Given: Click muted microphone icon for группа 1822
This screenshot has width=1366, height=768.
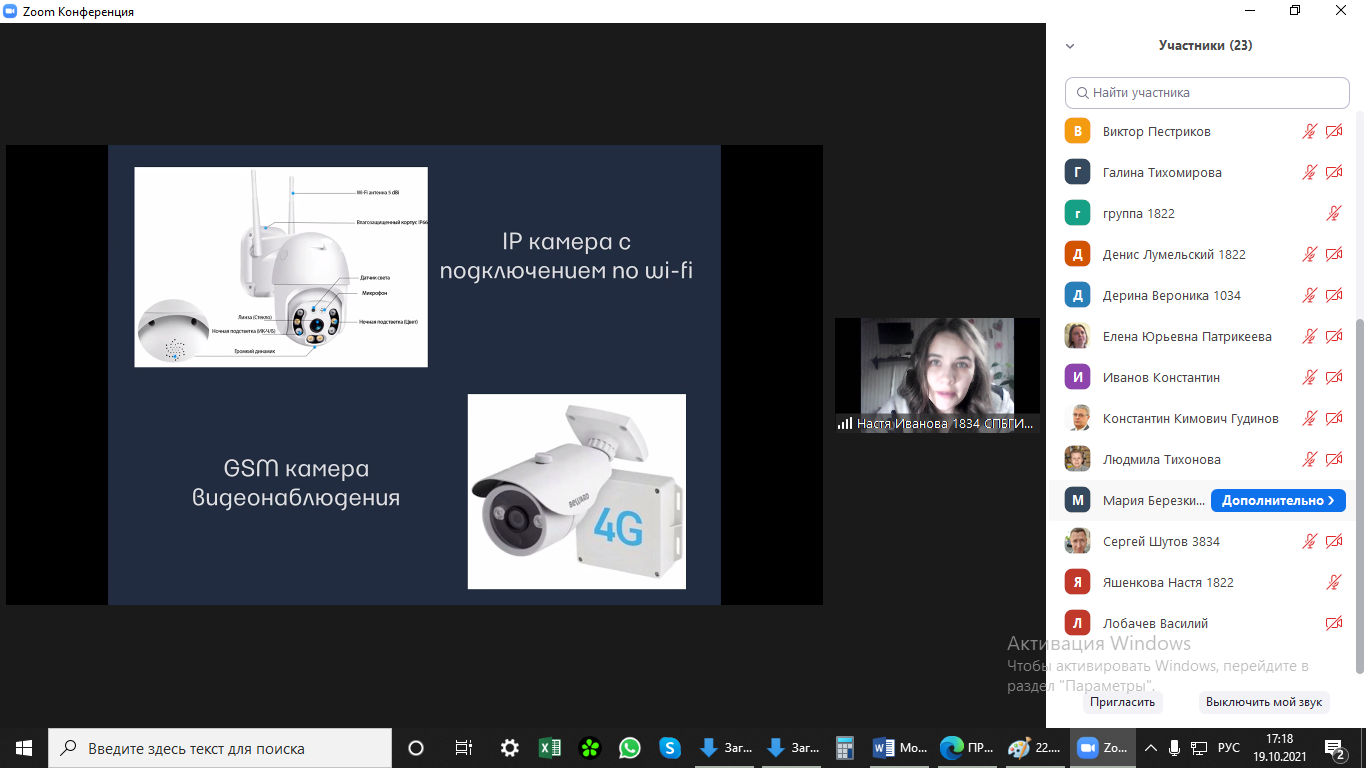Looking at the screenshot, I should point(1333,213).
